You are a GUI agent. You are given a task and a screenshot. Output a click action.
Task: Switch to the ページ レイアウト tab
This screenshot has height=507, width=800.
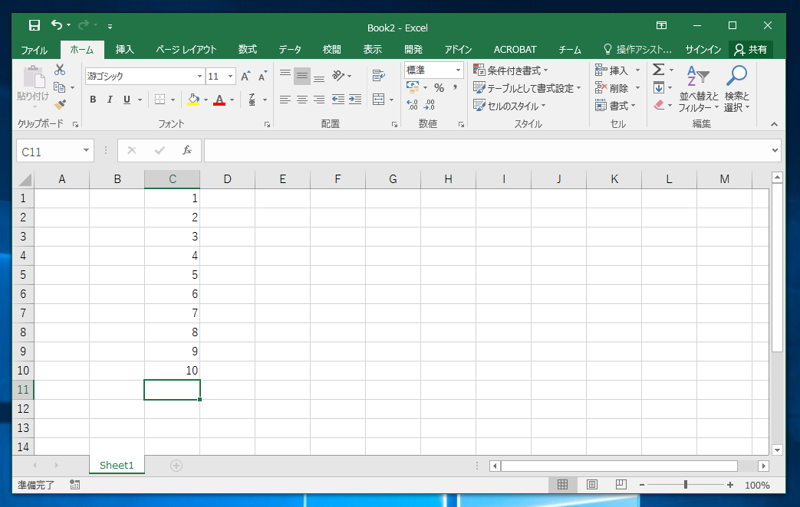tap(186, 49)
